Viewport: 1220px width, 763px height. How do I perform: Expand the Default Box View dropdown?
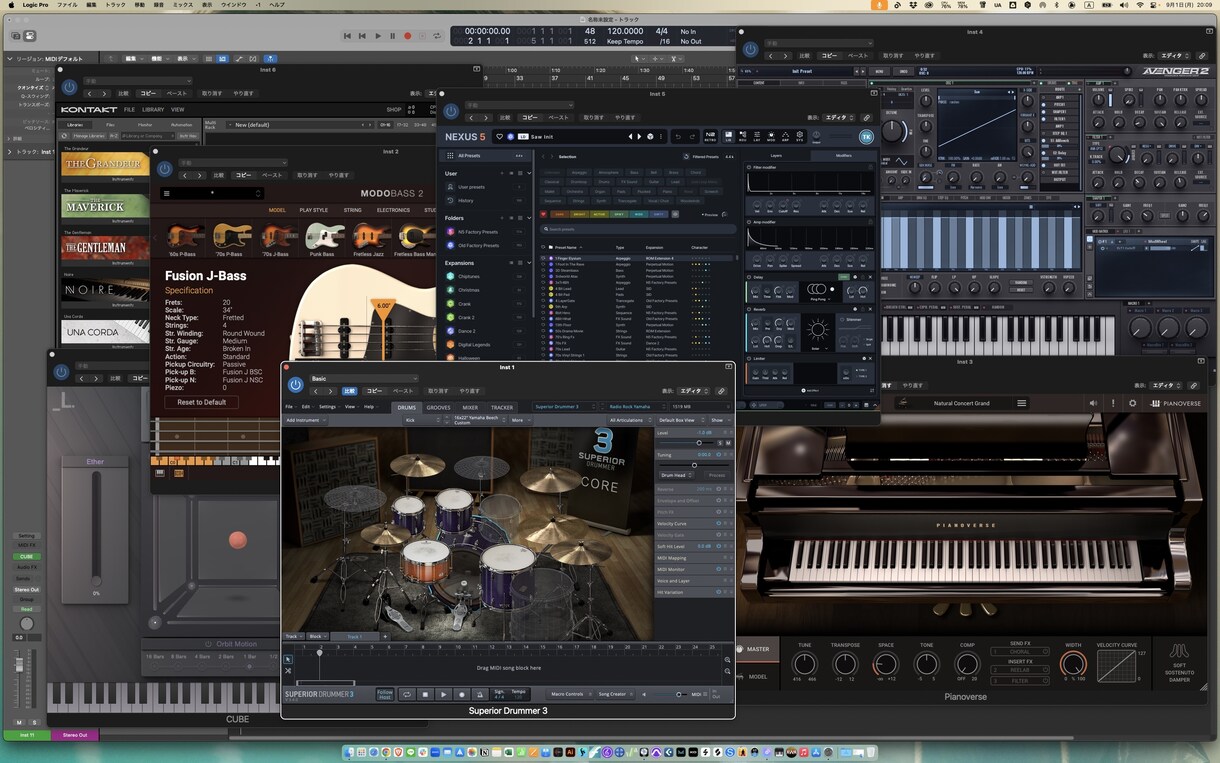click(679, 420)
